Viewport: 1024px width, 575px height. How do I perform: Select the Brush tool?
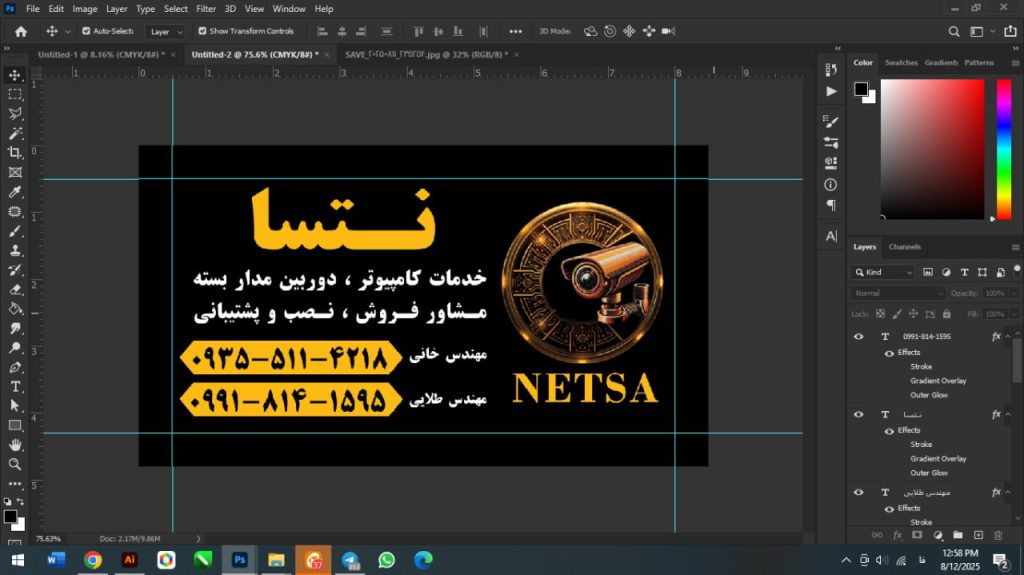[x=14, y=231]
